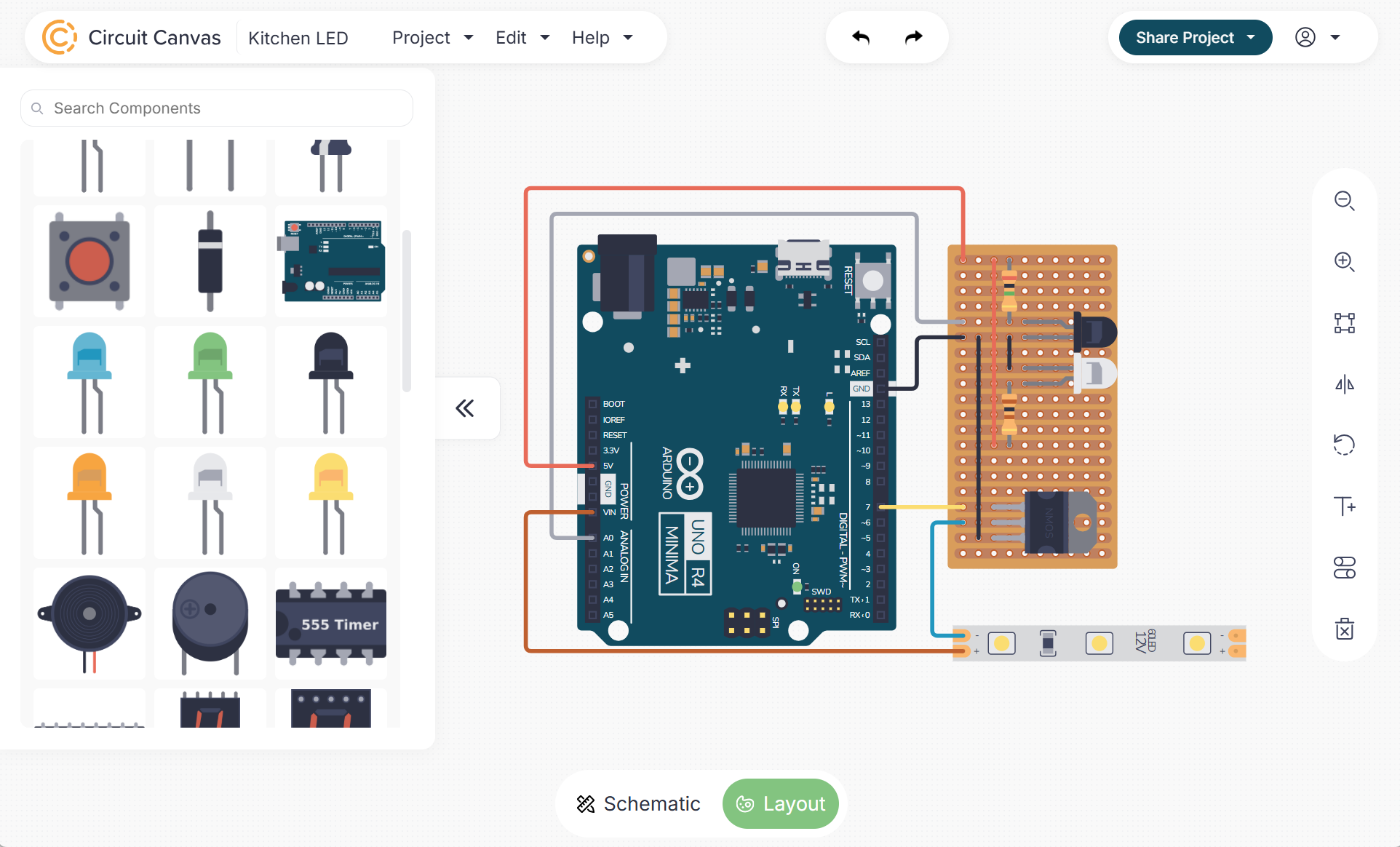Activate the bounding box selection tool
The width and height of the screenshot is (1400, 847).
pos(1345,322)
